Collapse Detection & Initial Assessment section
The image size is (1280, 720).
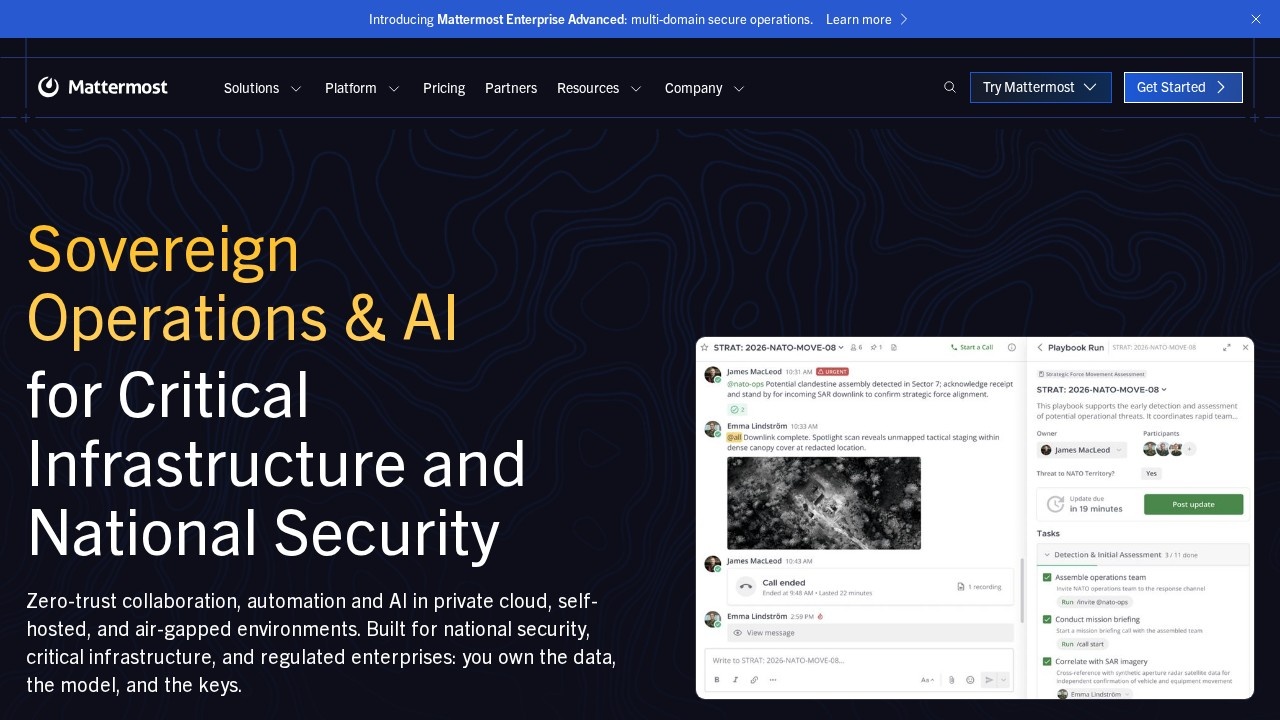pyautogui.click(x=1143, y=554)
